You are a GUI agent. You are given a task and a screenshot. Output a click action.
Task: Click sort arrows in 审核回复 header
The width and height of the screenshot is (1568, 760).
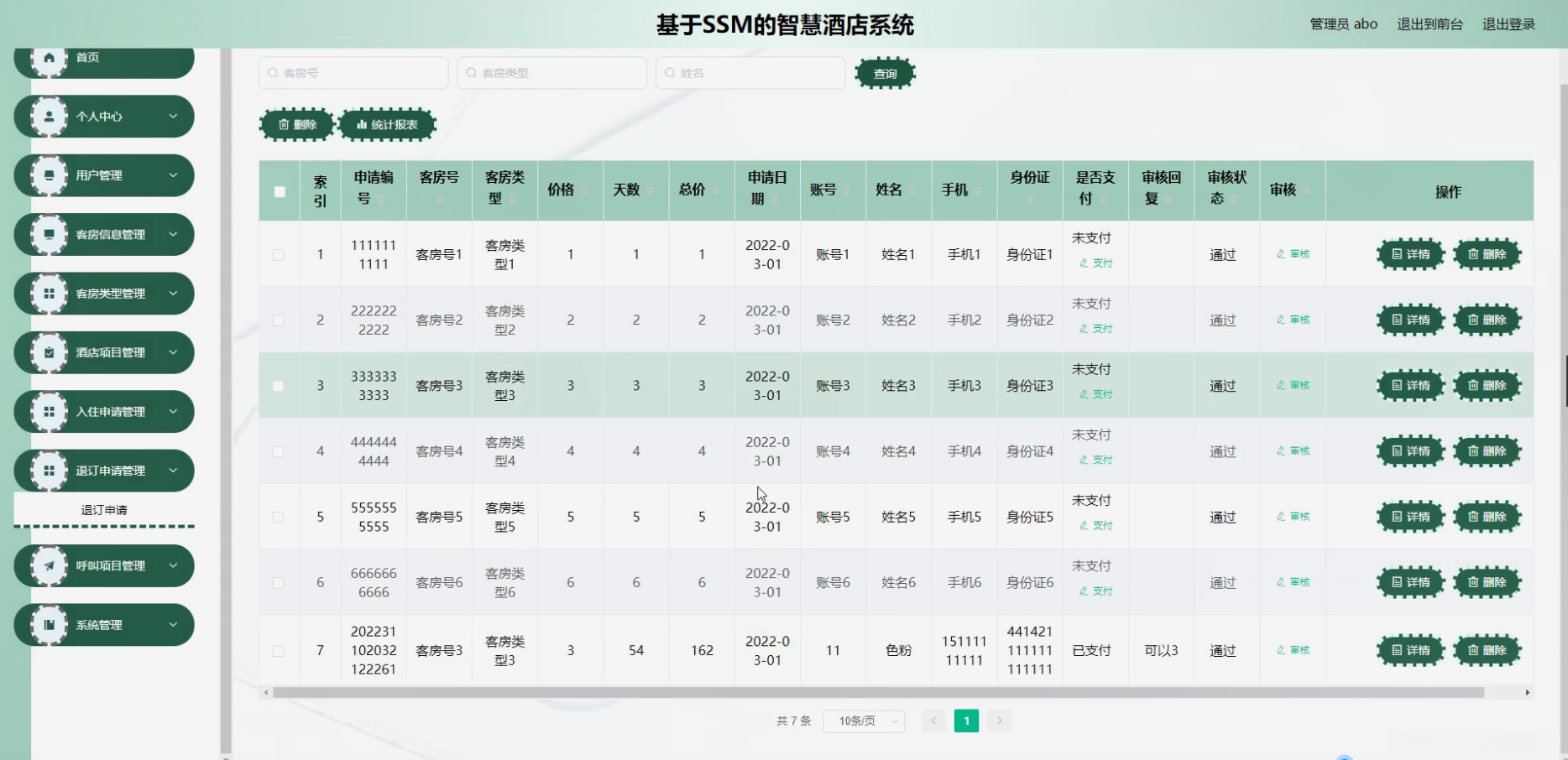click(1168, 200)
